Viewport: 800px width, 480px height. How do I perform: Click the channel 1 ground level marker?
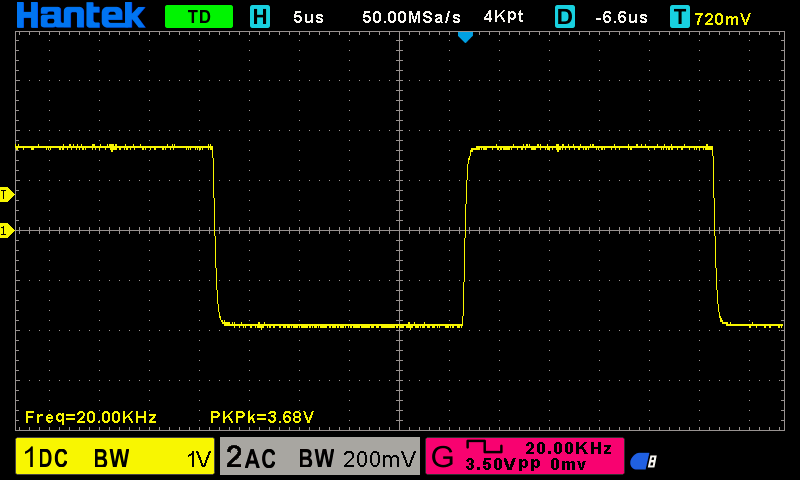pyautogui.click(x=7, y=231)
